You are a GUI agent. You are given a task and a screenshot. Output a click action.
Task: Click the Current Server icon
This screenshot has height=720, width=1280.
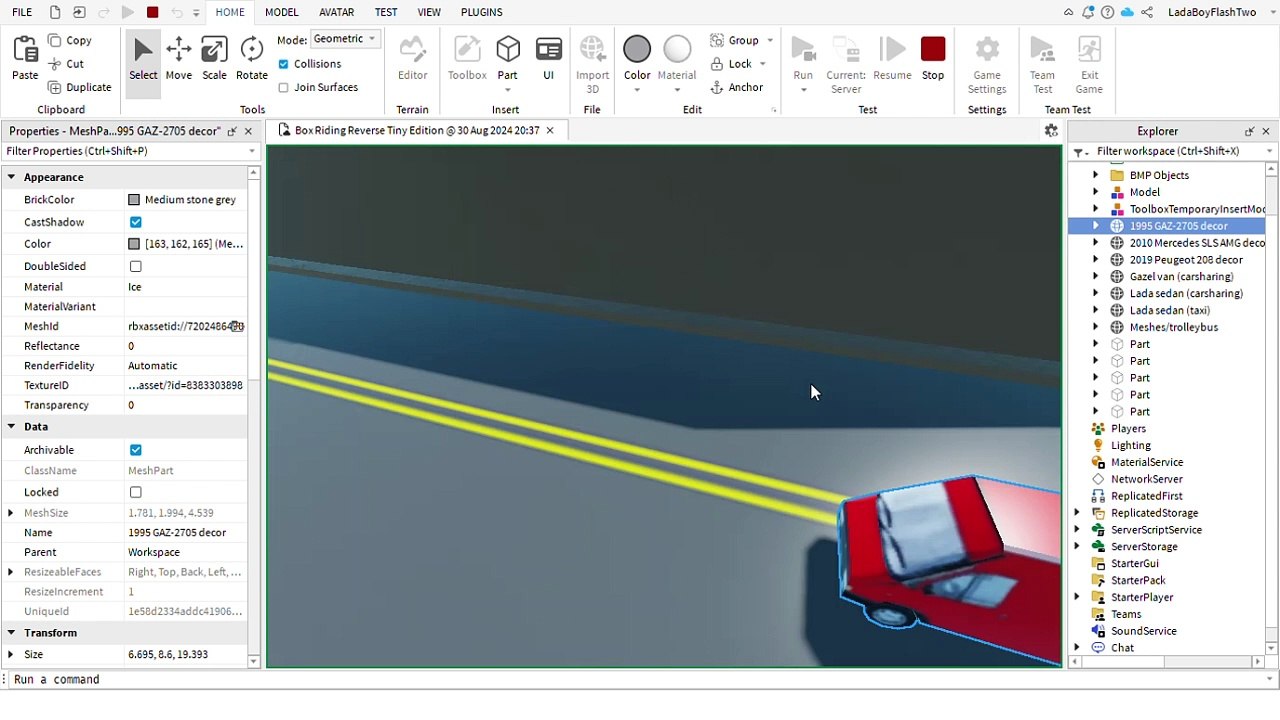(846, 50)
